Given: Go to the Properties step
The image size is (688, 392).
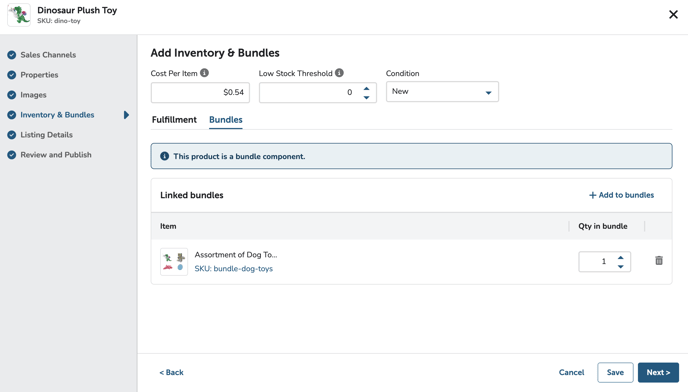Looking at the screenshot, I should pyautogui.click(x=39, y=75).
